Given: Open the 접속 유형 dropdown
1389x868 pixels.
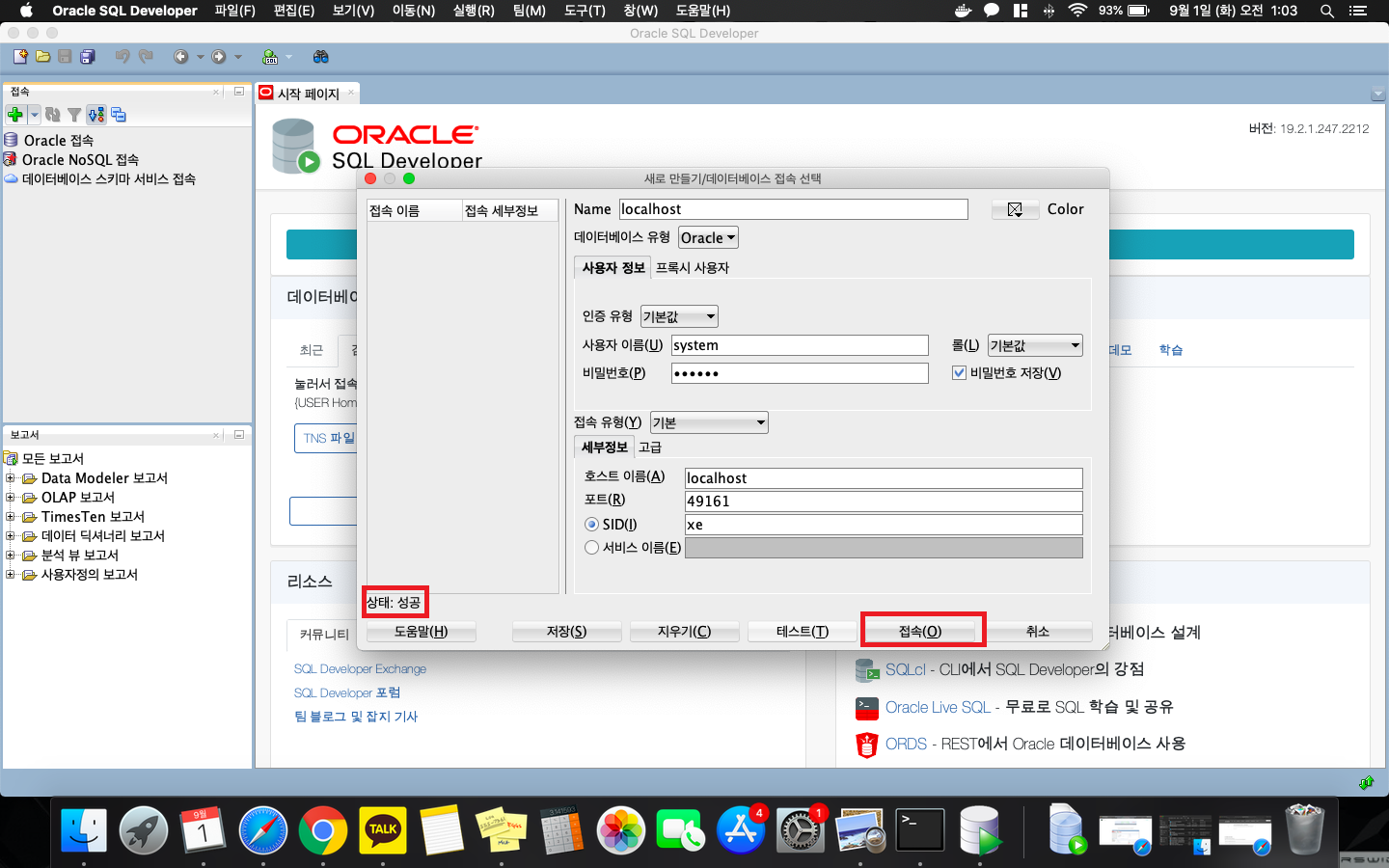Looking at the screenshot, I should tap(709, 422).
